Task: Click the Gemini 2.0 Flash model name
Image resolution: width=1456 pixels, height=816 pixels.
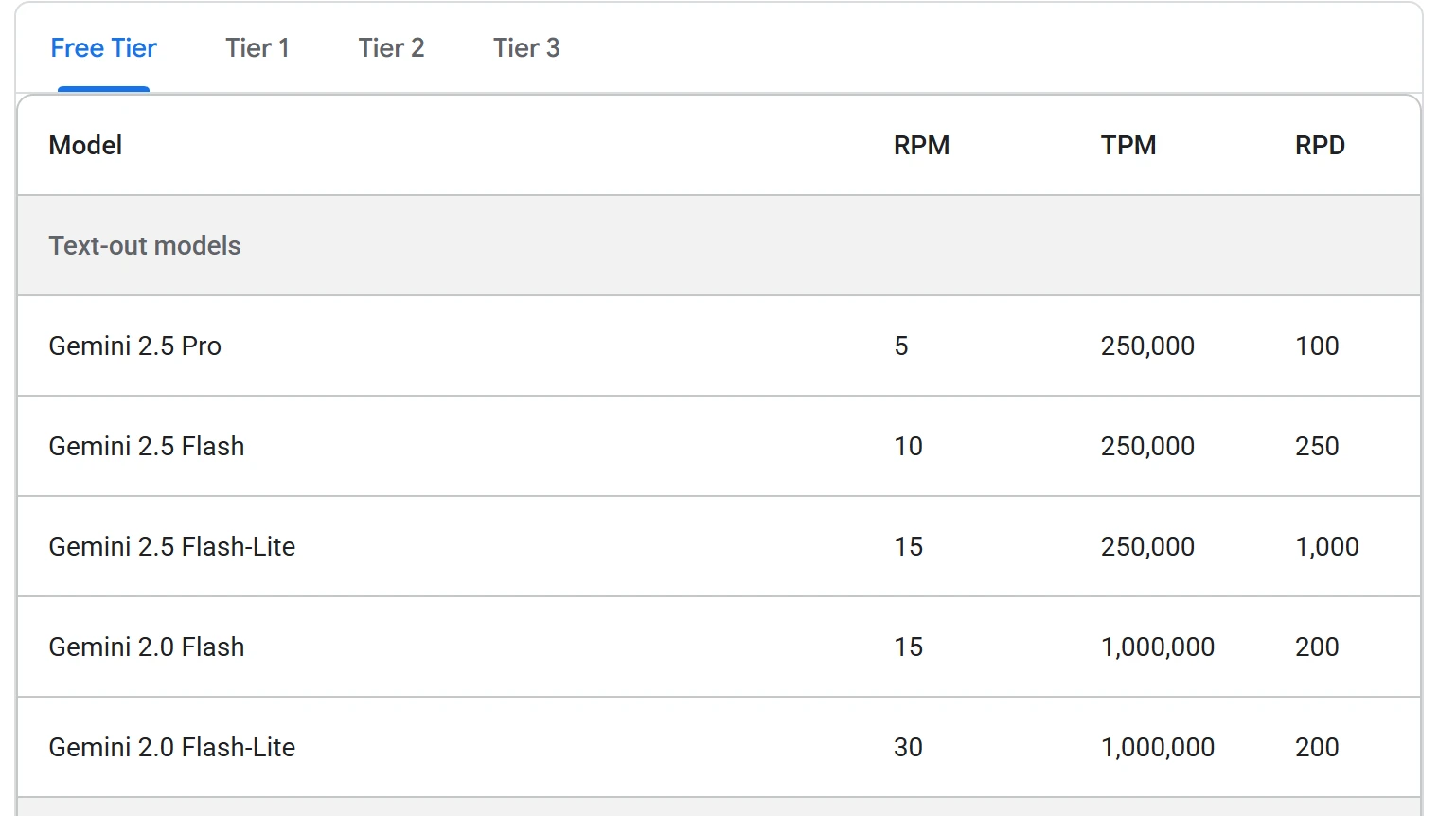Action: [x=147, y=647]
